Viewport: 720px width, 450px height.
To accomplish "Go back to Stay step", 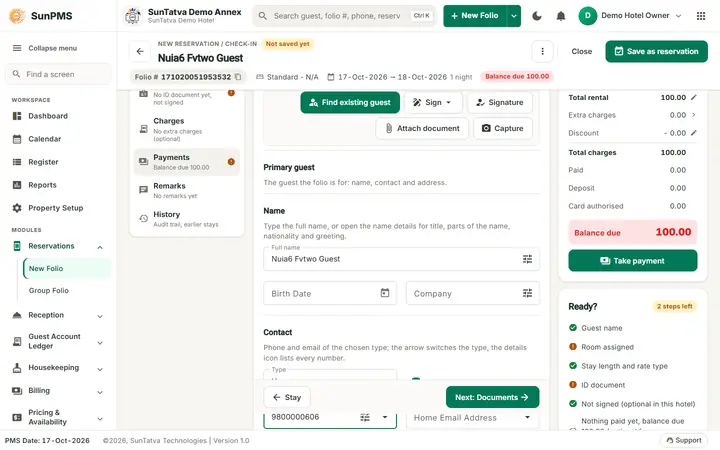I will pyautogui.click(x=287, y=397).
